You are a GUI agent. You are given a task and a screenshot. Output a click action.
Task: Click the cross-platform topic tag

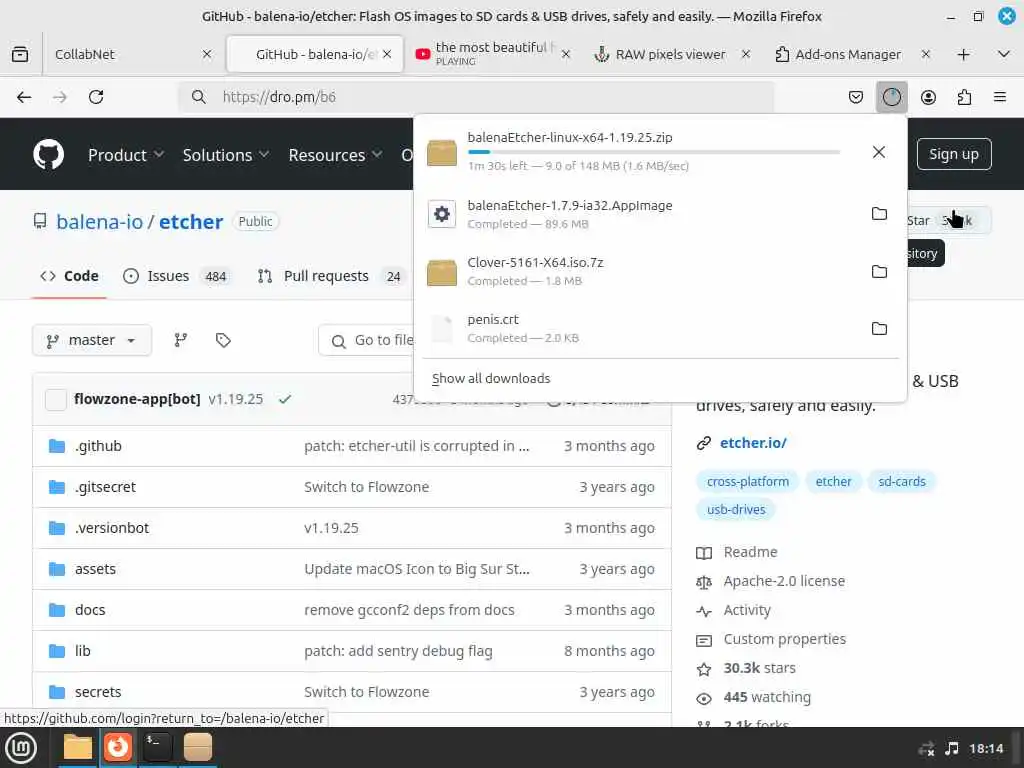(748, 481)
